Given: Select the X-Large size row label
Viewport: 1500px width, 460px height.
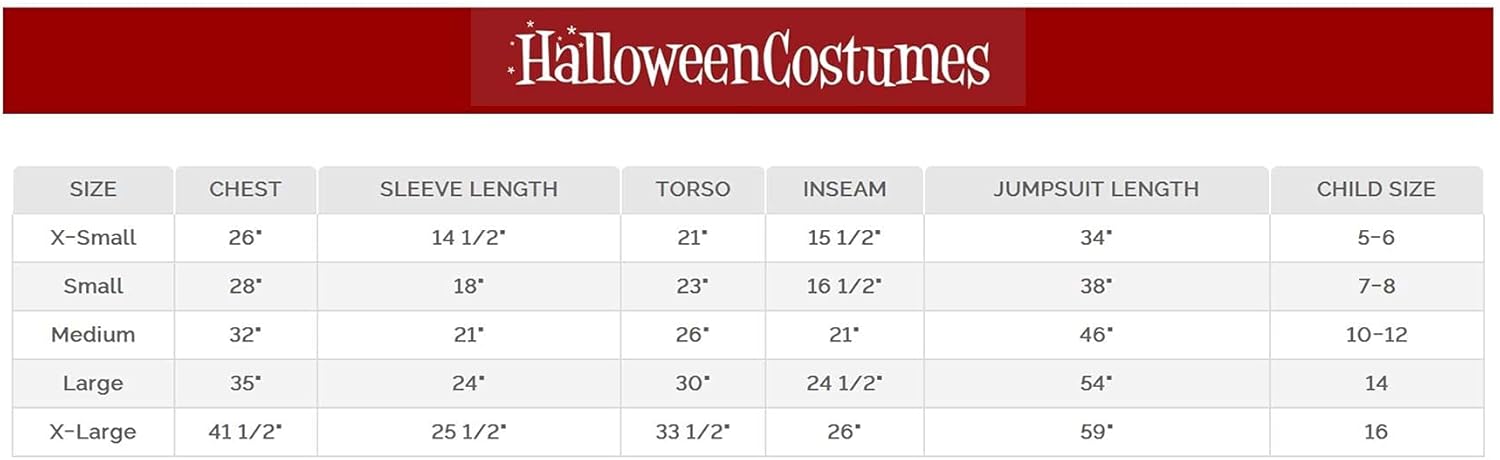Looking at the screenshot, I should [93, 432].
